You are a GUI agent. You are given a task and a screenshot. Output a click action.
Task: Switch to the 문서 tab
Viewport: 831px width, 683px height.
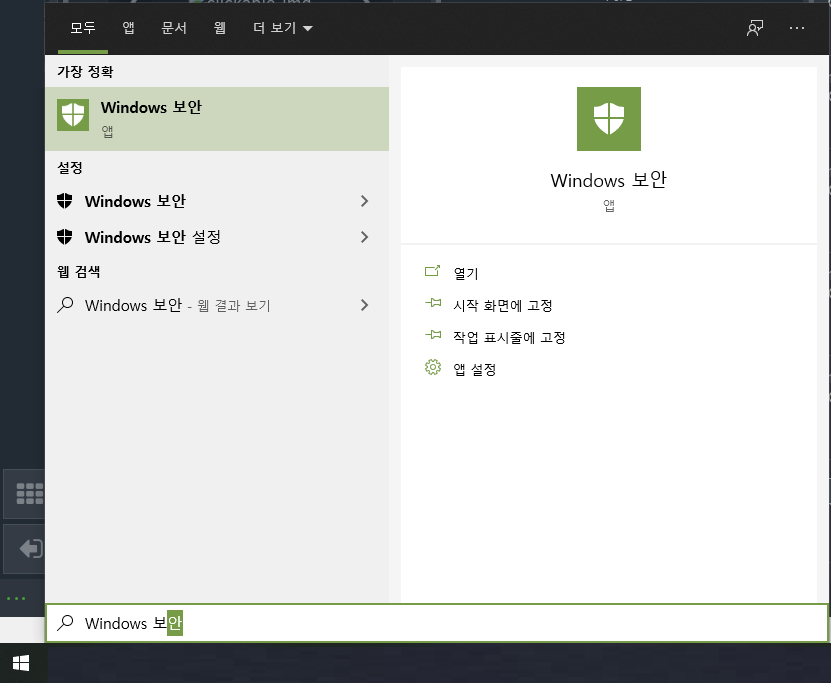174,28
